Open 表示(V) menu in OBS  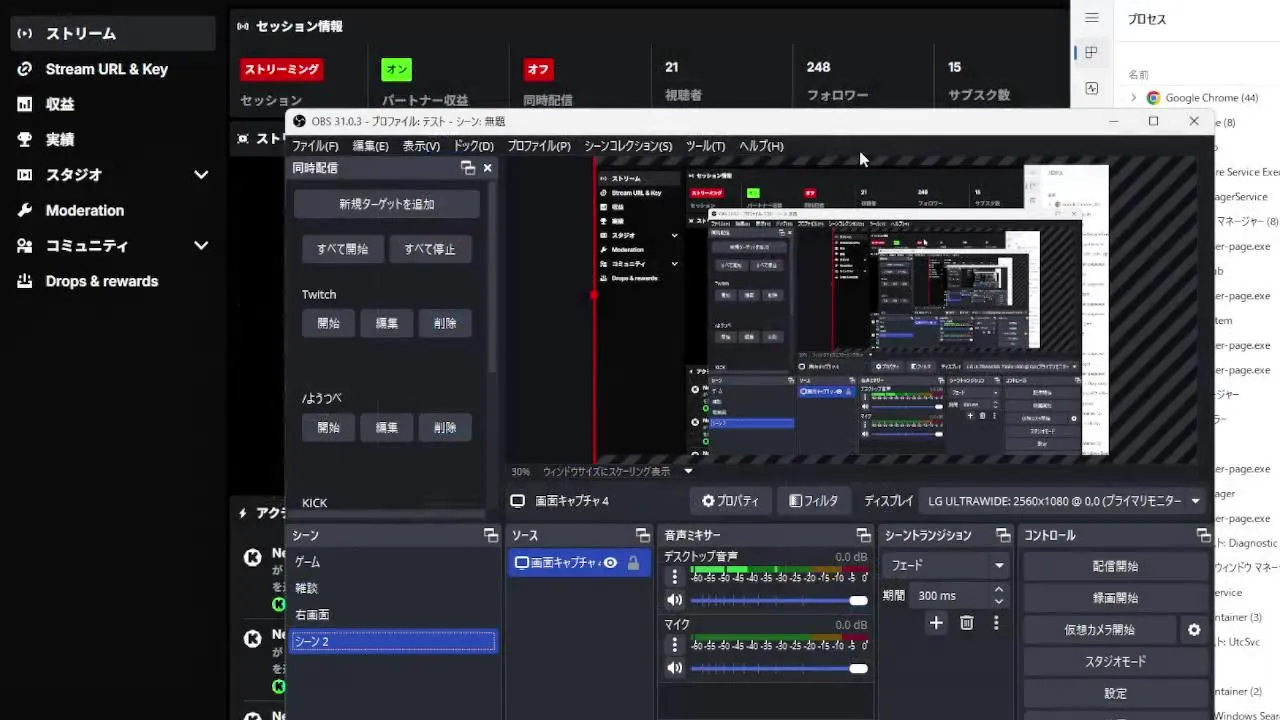tap(421, 146)
